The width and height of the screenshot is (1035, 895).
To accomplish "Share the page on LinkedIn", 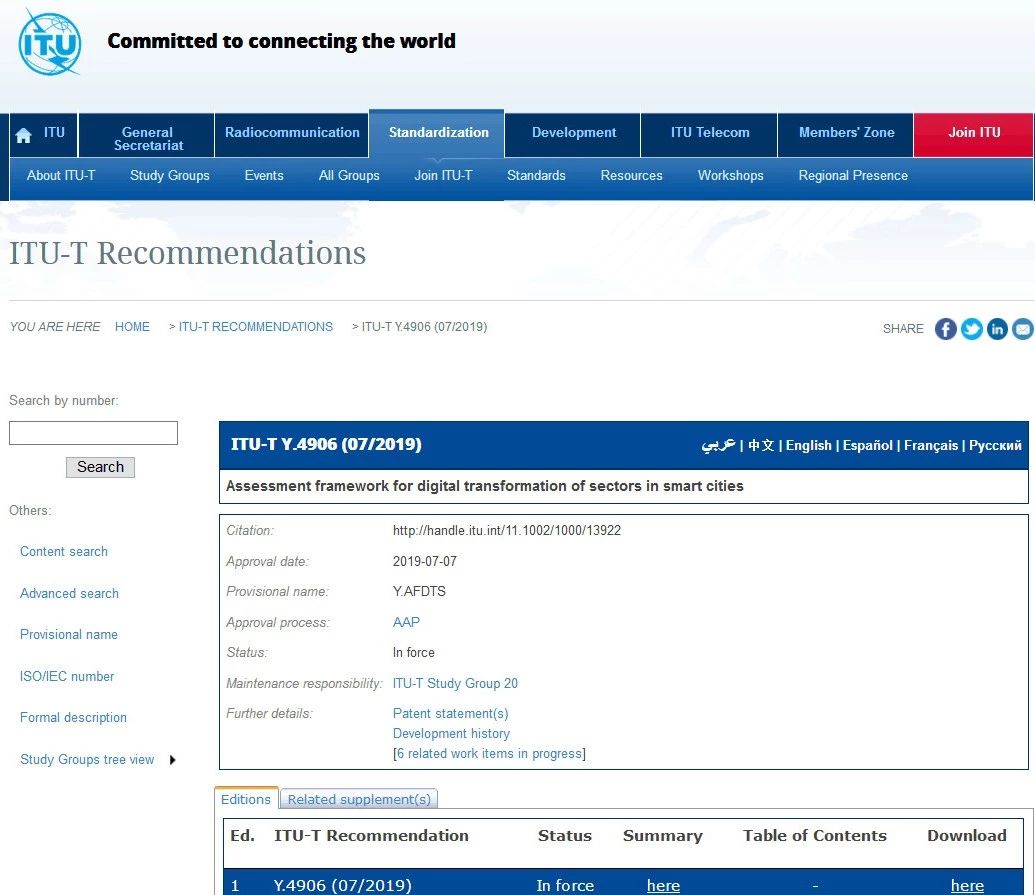I will (x=997, y=329).
